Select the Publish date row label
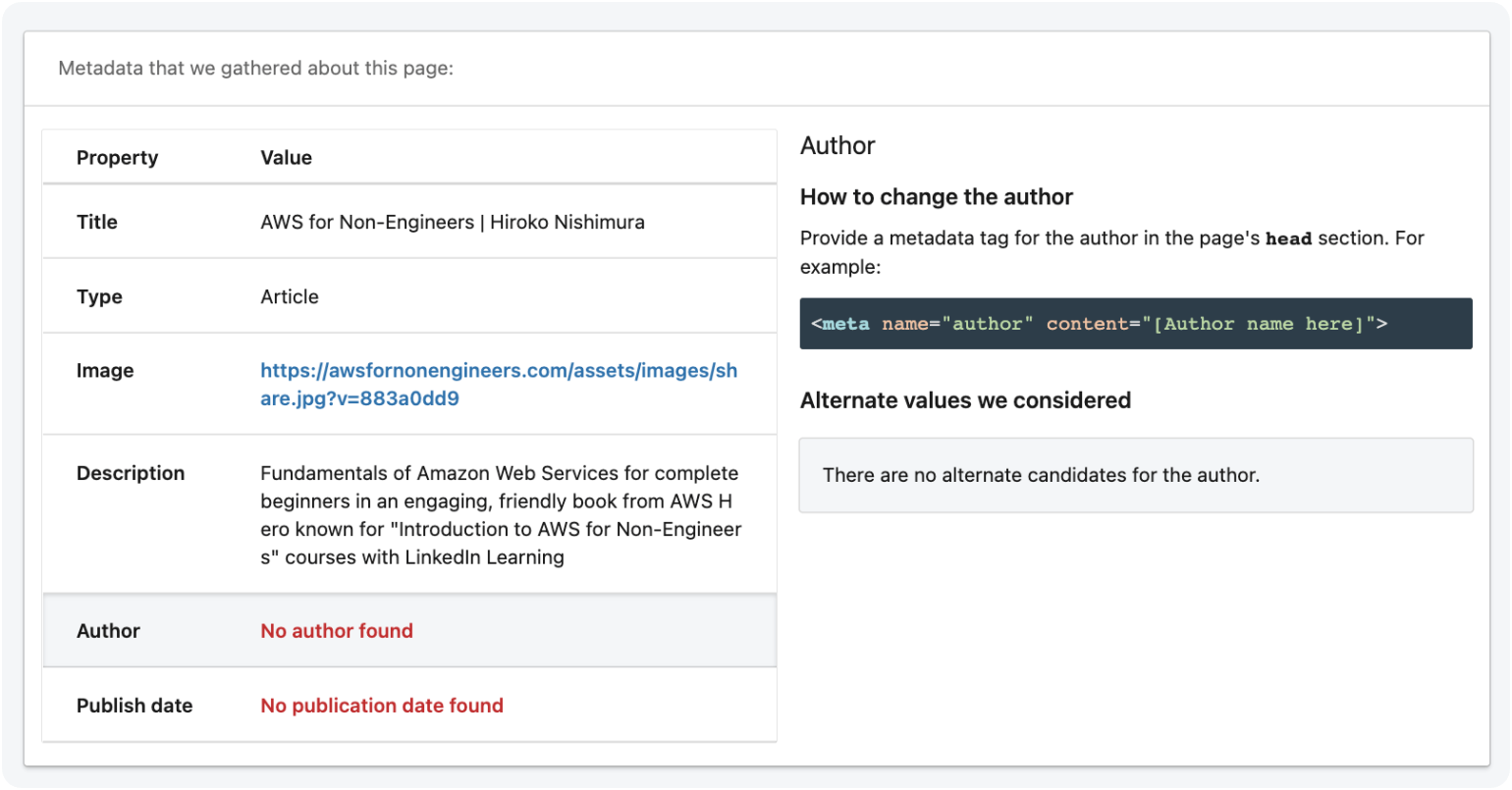 [135, 706]
